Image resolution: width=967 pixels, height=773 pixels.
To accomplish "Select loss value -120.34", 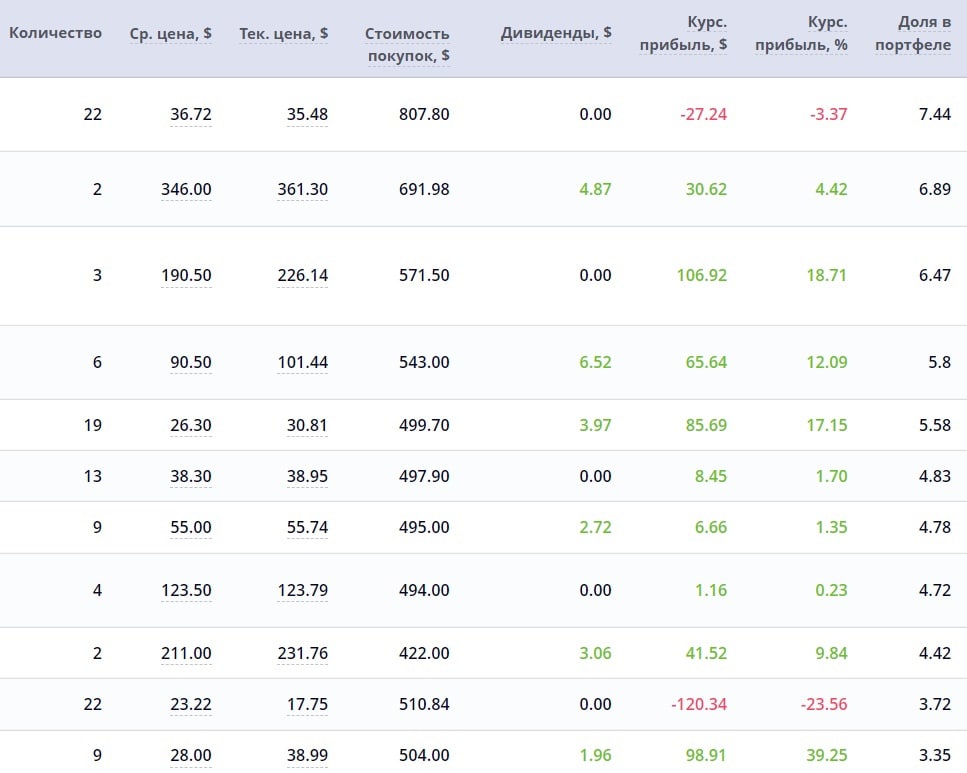I will (699, 705).
